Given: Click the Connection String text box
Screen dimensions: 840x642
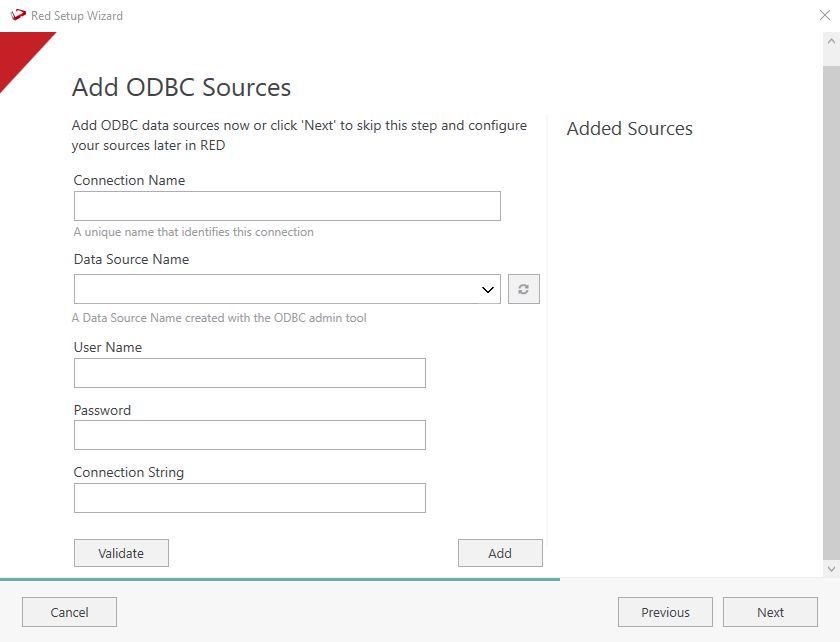Looking at the screenshot, I should [250, 498].
